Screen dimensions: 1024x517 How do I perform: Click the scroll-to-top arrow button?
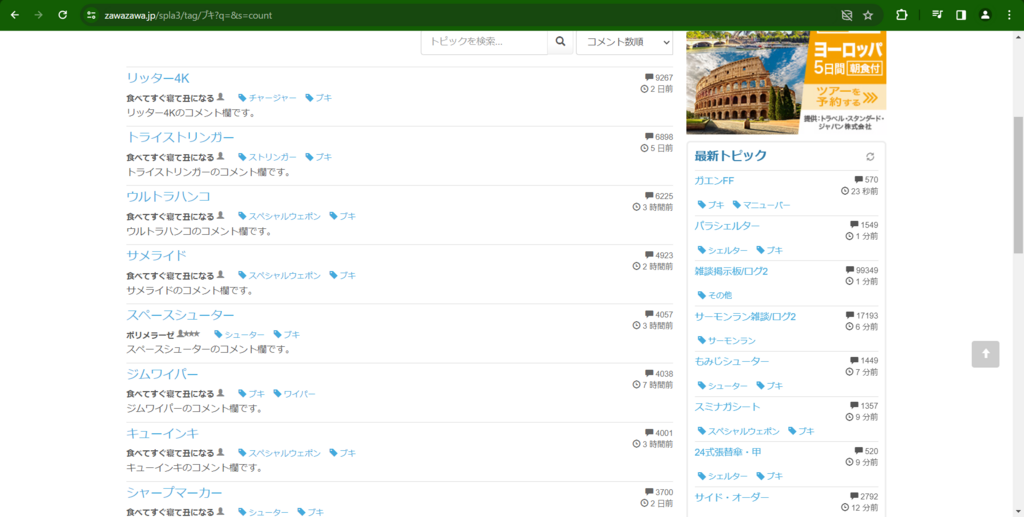tap(985, 354)
